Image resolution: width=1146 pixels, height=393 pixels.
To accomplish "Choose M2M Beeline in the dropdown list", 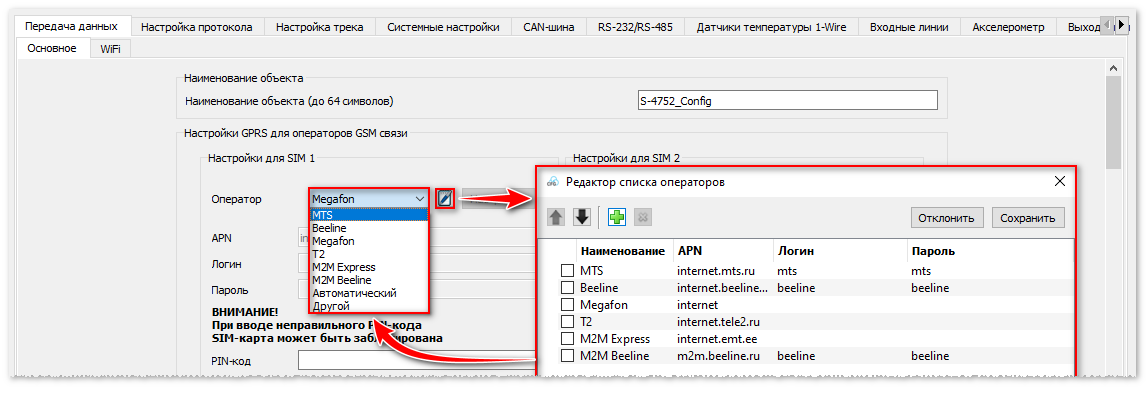I will [x=369, y=280].
